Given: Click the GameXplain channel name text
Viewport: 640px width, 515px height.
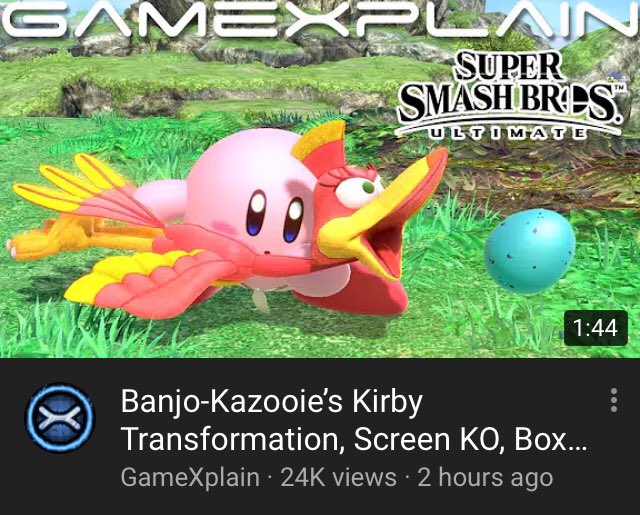Looking at the screenshot, I should (x=190, y=477).
